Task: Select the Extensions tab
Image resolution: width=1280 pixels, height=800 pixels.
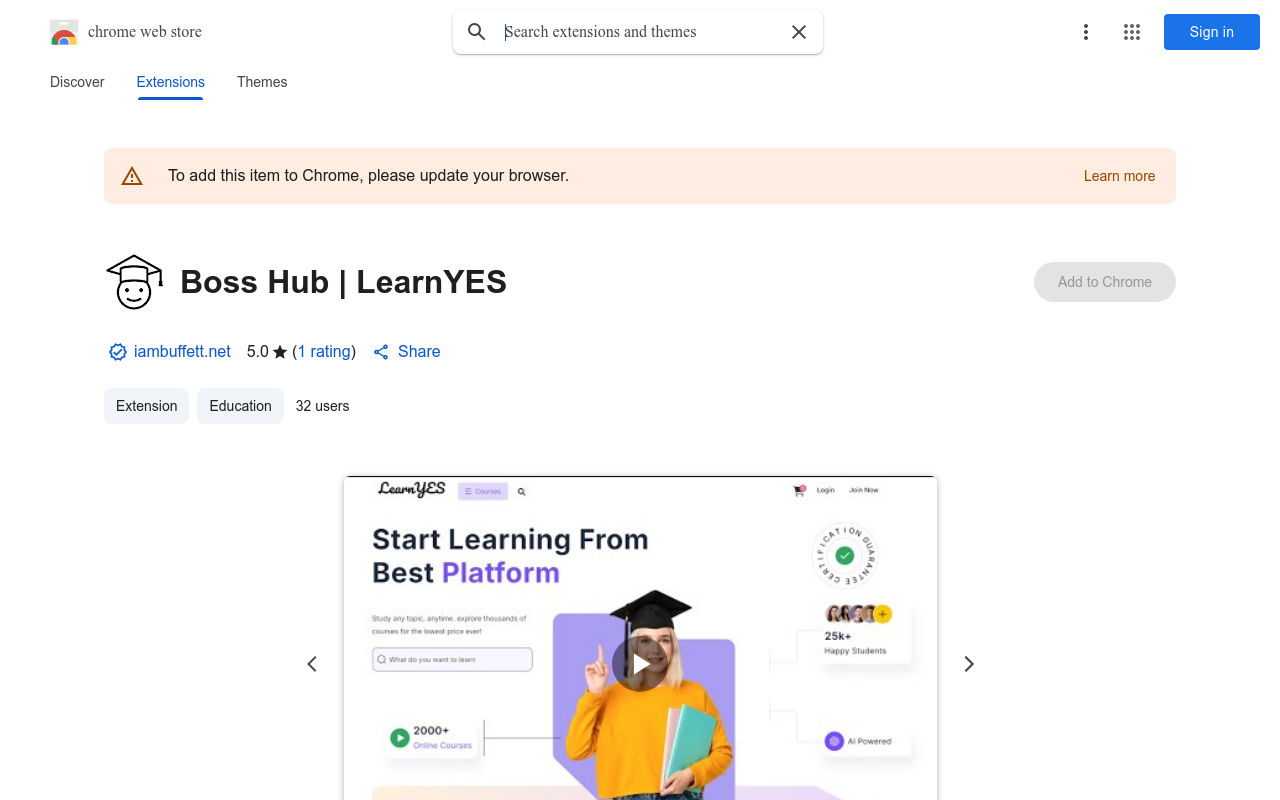Action: (x=171, y=82)
